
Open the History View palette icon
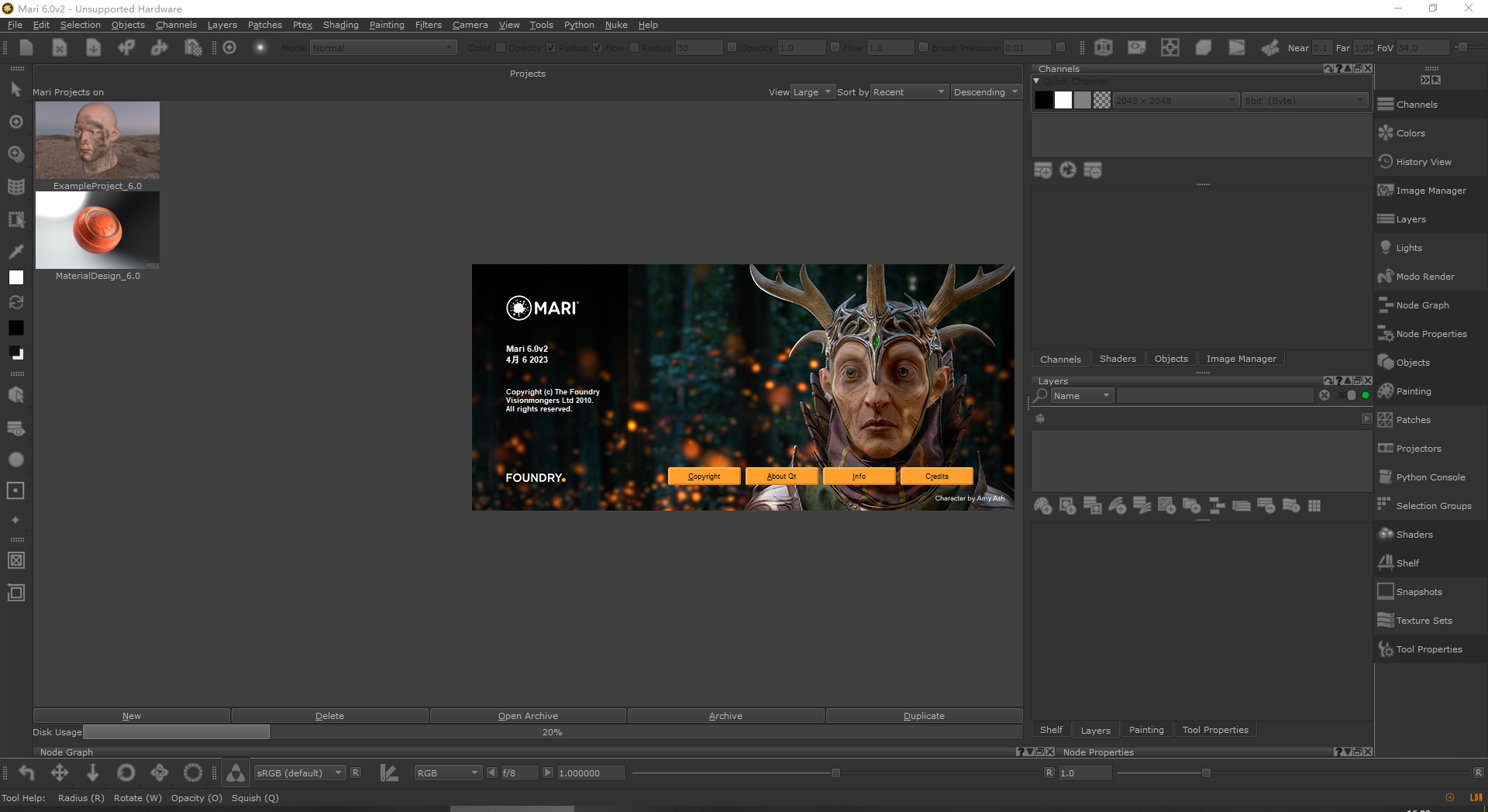1386,162
